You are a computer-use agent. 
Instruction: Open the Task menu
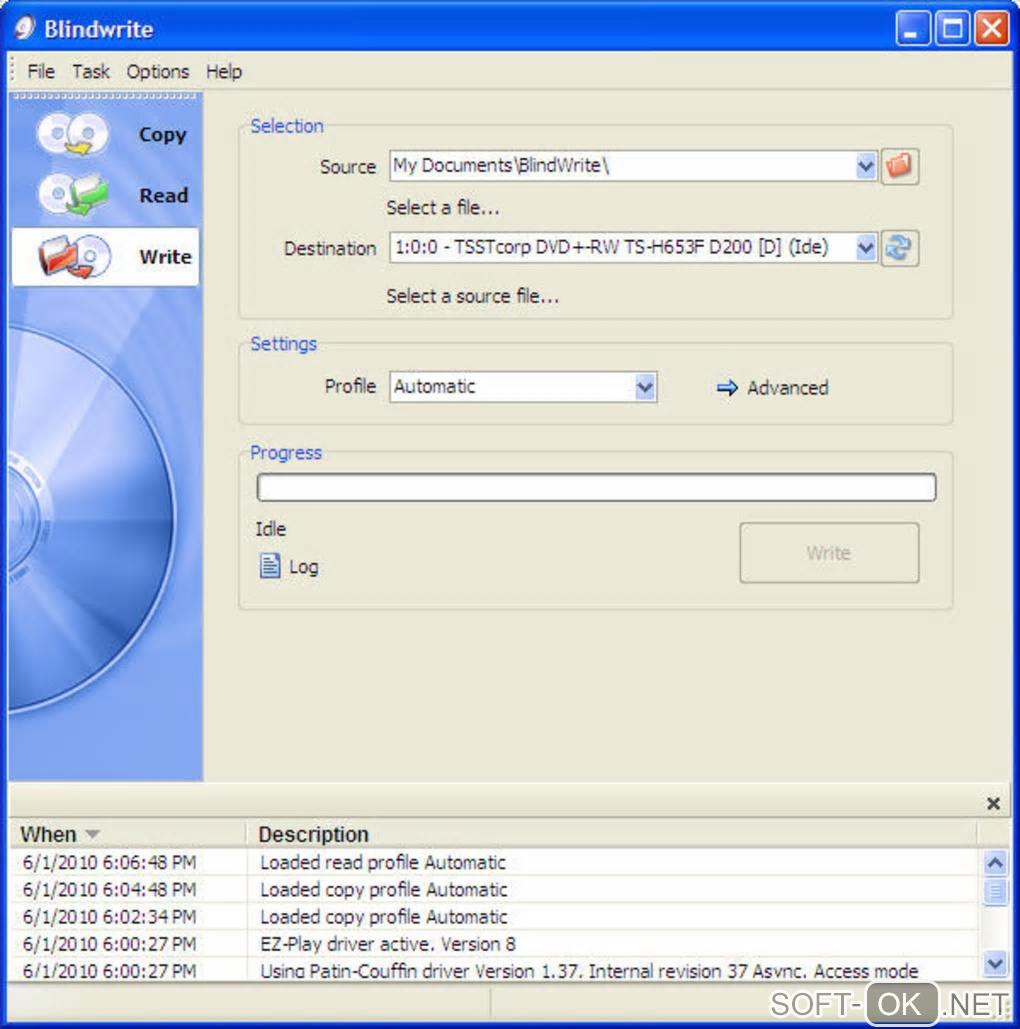91,72
